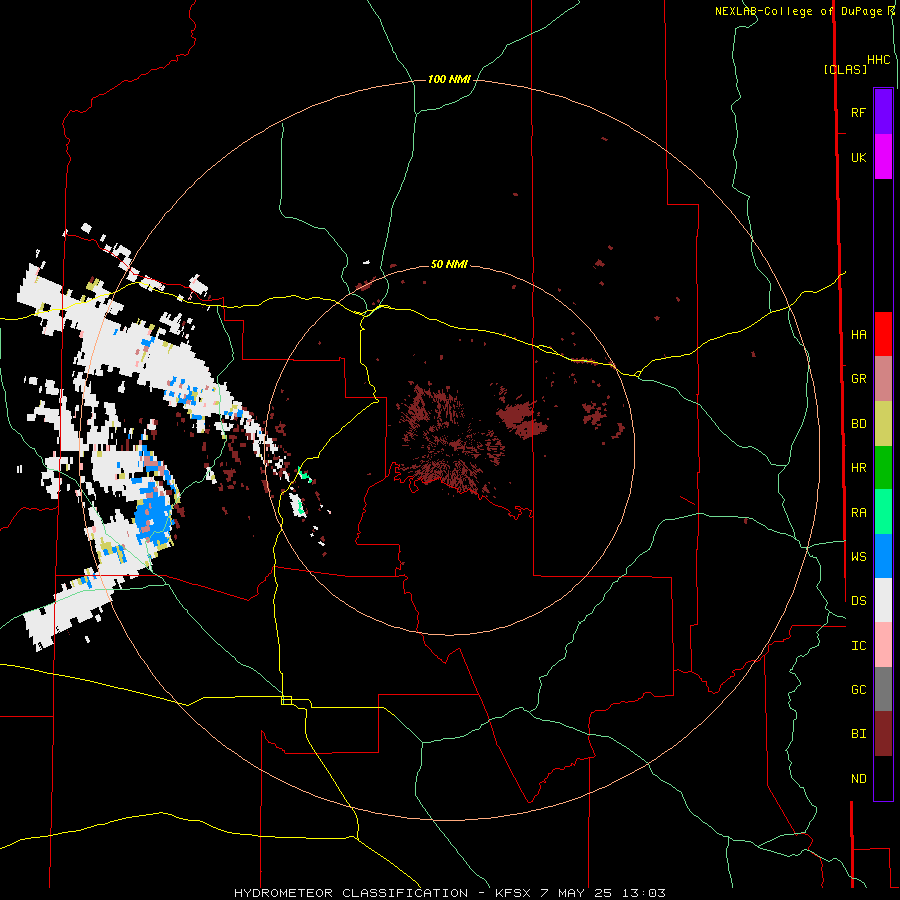
Task: Click the KFSX station identifier
Action: 513,893
